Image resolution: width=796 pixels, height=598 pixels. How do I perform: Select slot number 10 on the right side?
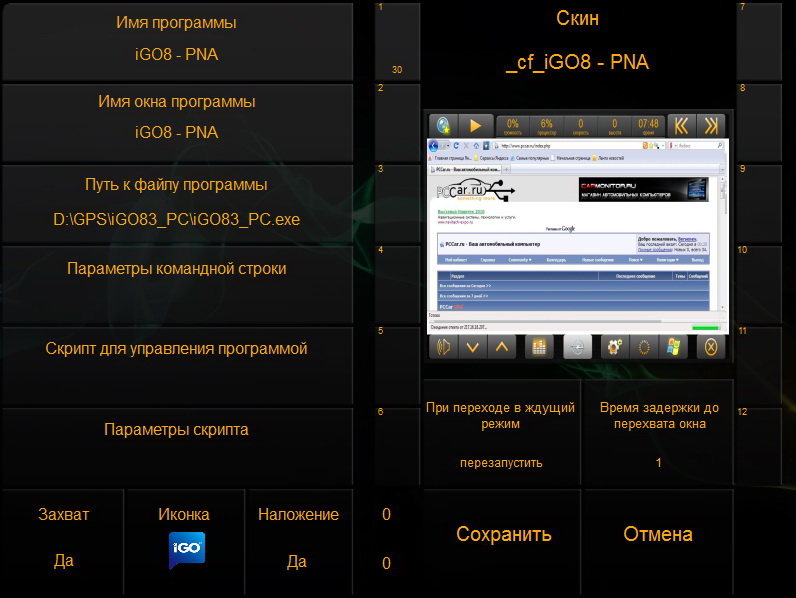click(765, 282)
